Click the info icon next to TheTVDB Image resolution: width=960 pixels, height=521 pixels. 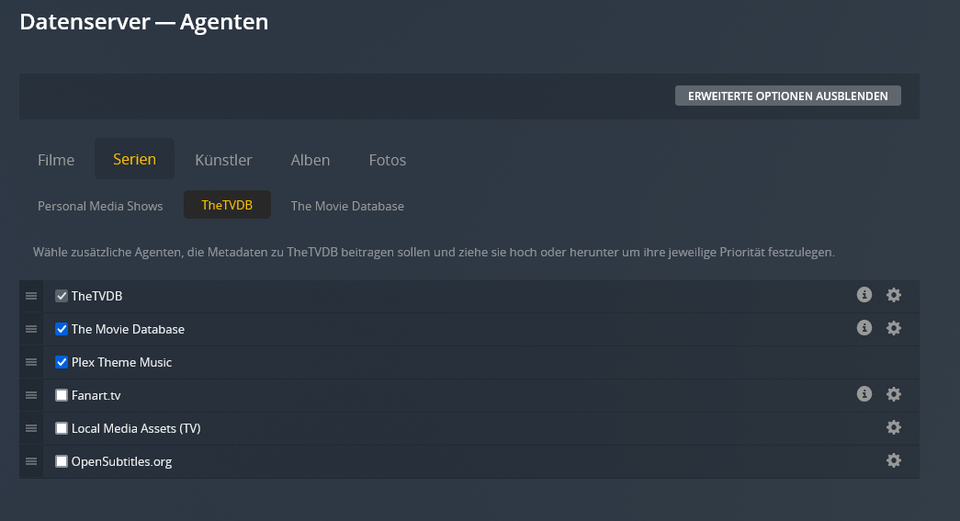click(864, 295)
